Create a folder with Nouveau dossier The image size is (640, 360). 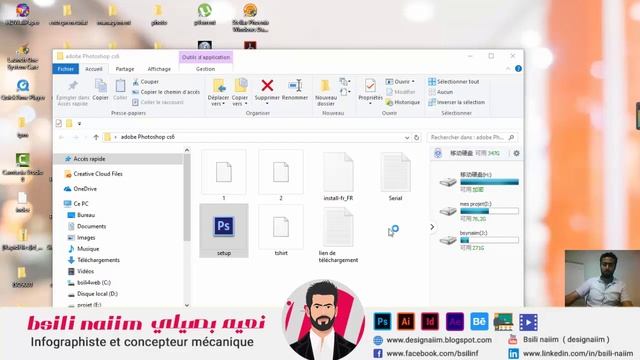click(326, 92)
